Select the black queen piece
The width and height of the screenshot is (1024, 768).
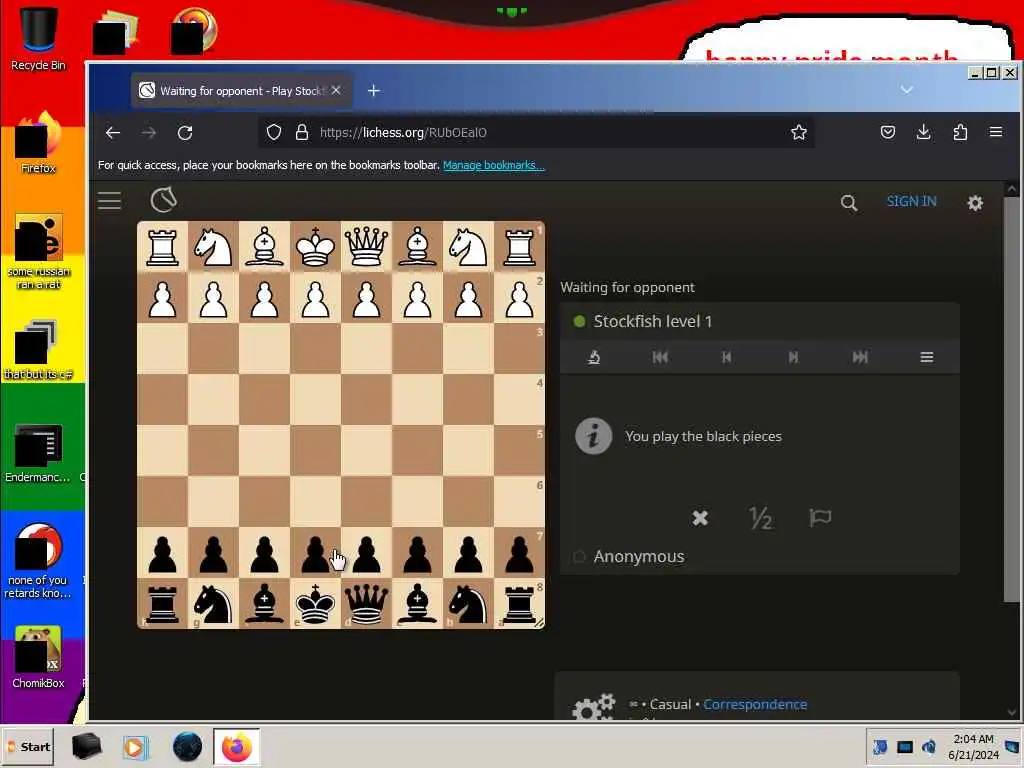366,604
